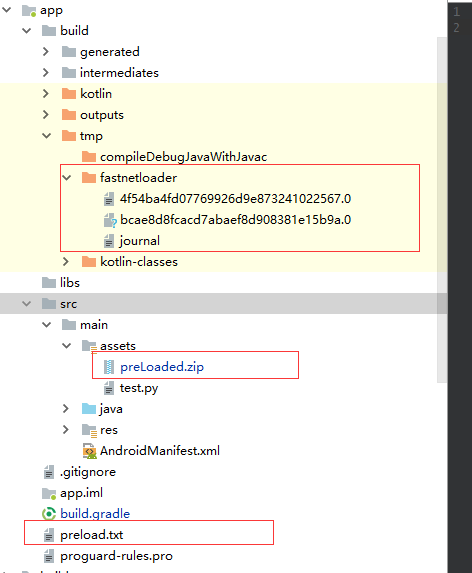Expand the java source folder
The image size is (472, 573).
click(66, 409)
